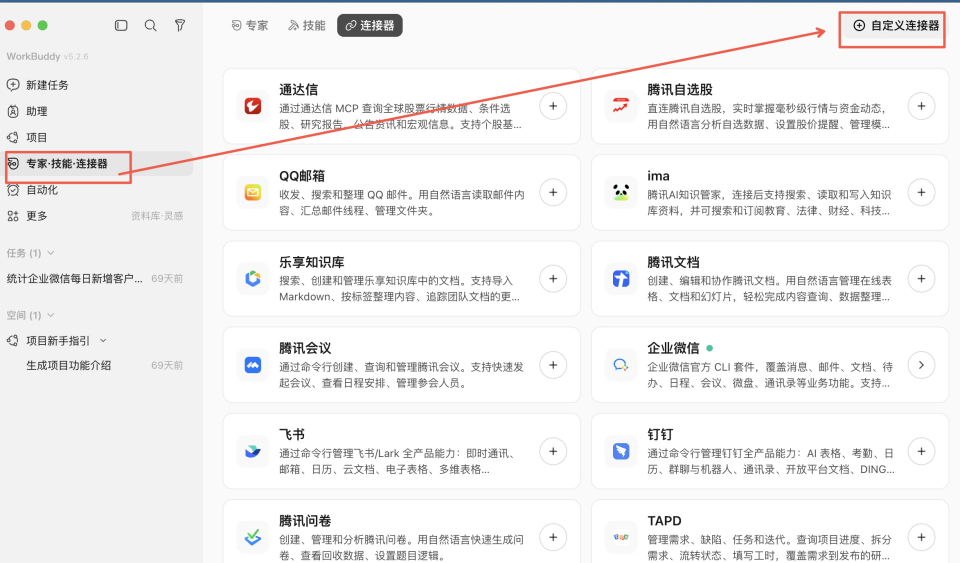Image resolution: width=960 pixels, height=563 pixels.
Task: Click the 钉钉 card title
Action: click(661, 434)
